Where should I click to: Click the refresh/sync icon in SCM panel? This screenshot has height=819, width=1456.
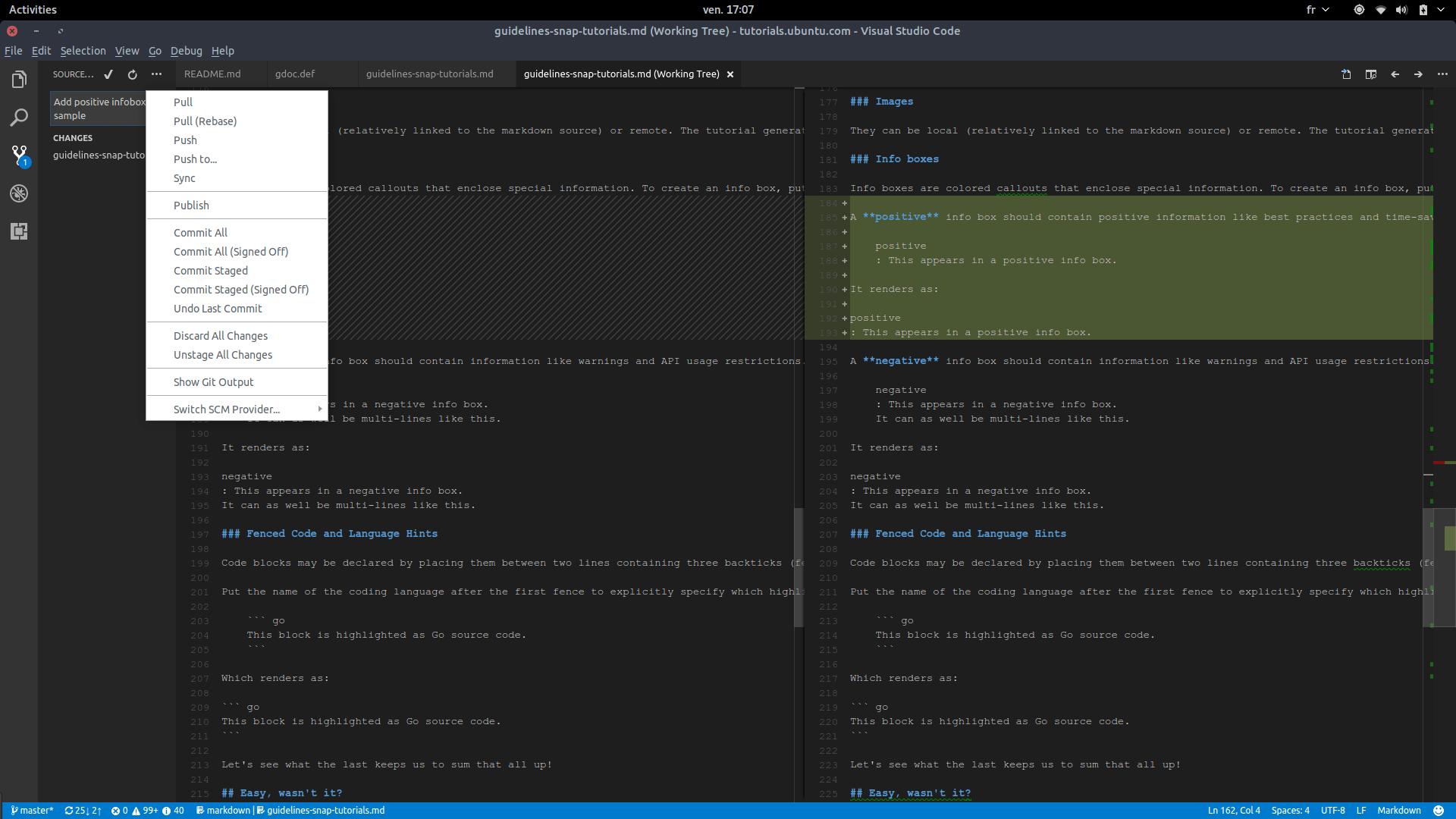[131, 74]
